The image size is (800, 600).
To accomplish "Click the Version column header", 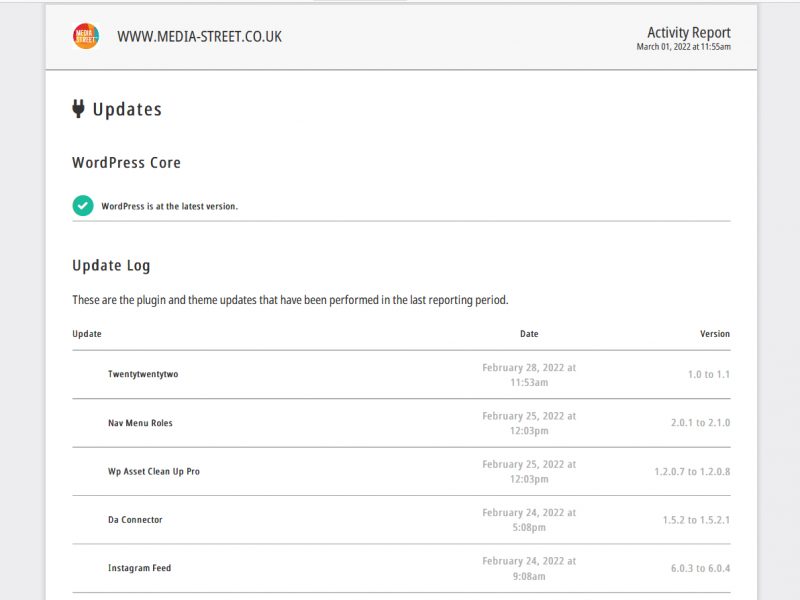I will point(715,334).
